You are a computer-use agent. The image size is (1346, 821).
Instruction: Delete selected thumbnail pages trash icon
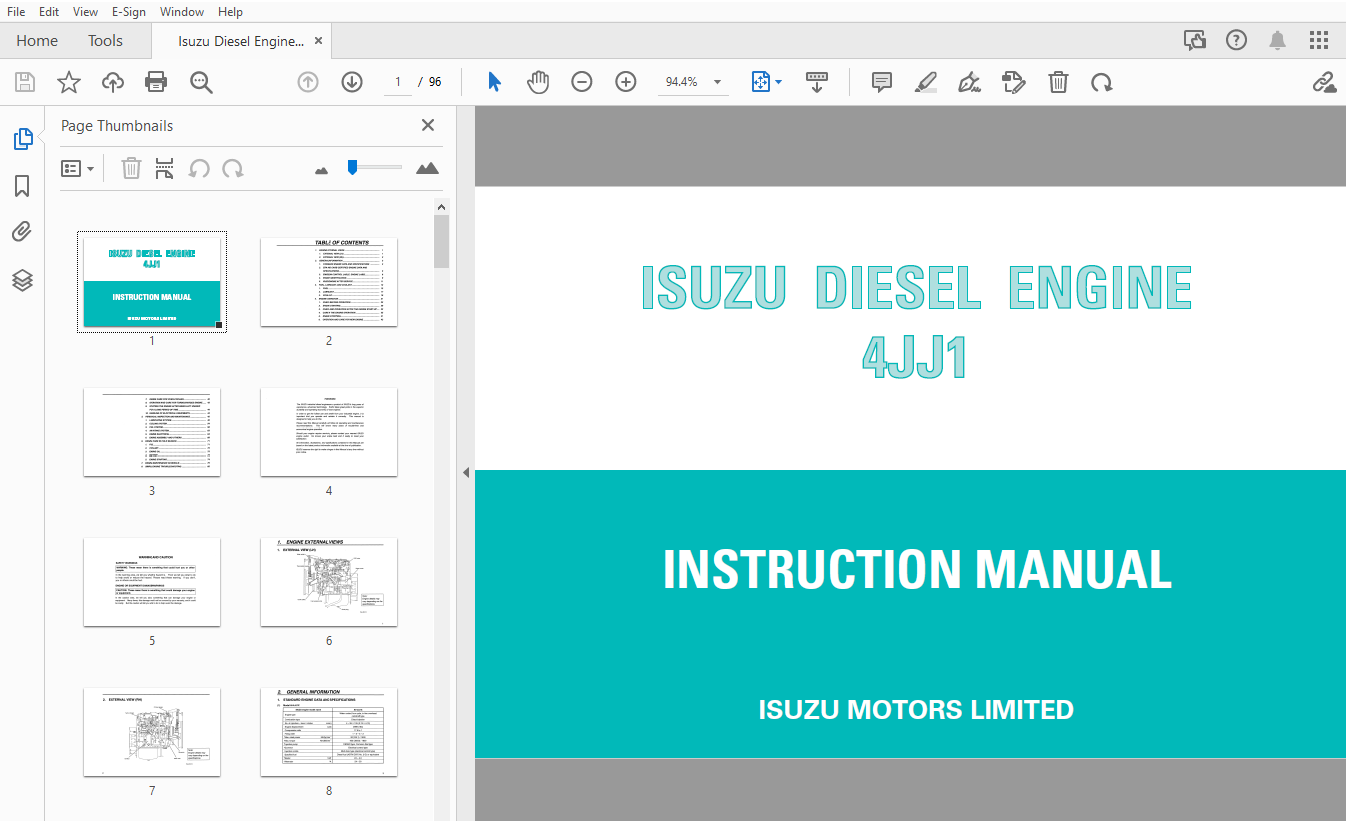(x=131, y=168)
